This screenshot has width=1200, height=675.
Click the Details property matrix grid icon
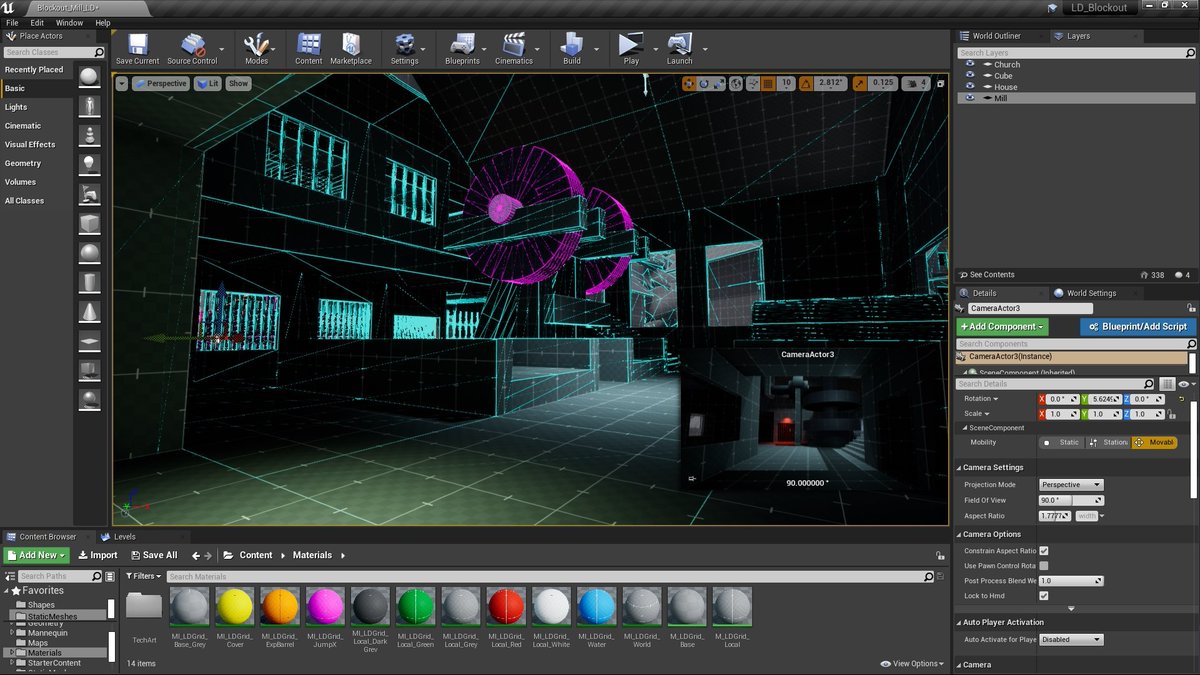click(x=1167, y=384)
